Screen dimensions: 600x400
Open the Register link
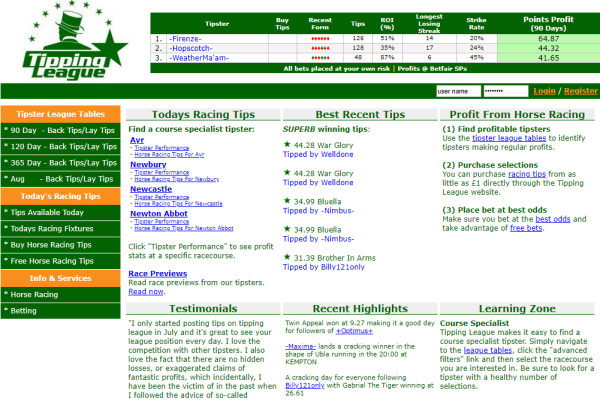pyautogui.click(x=580, y=91)
